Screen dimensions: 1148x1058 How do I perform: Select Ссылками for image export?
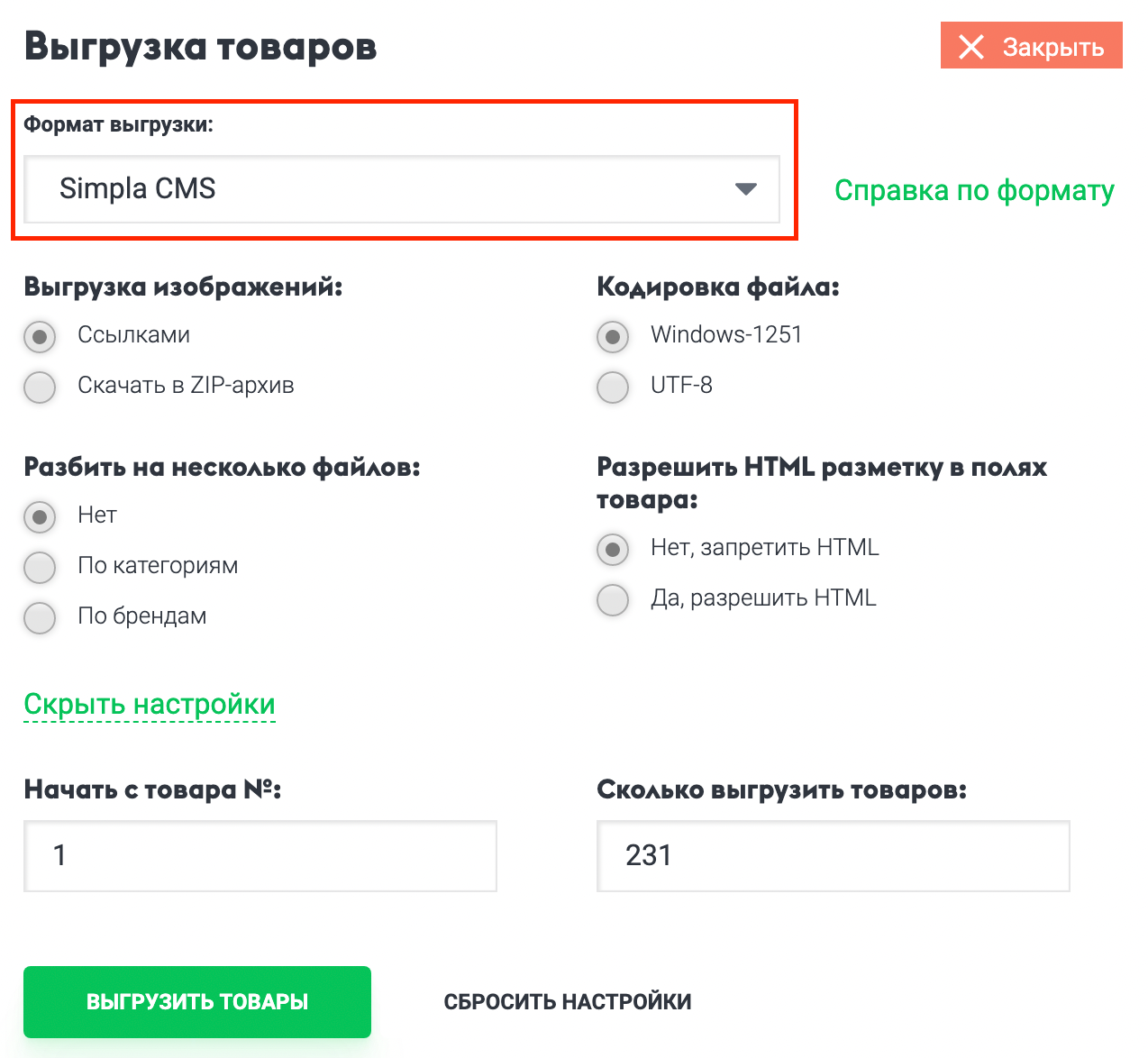(40, 337)
